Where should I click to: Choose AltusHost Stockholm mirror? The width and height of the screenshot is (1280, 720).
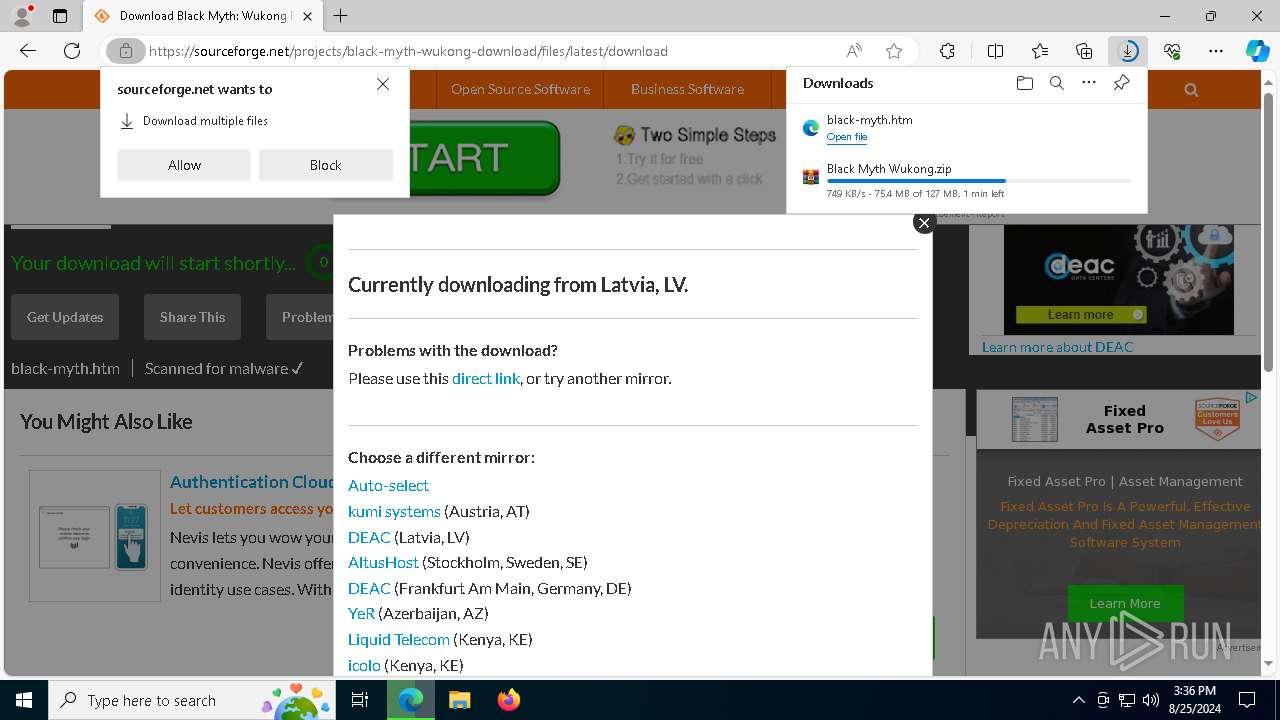pos(383,562)
